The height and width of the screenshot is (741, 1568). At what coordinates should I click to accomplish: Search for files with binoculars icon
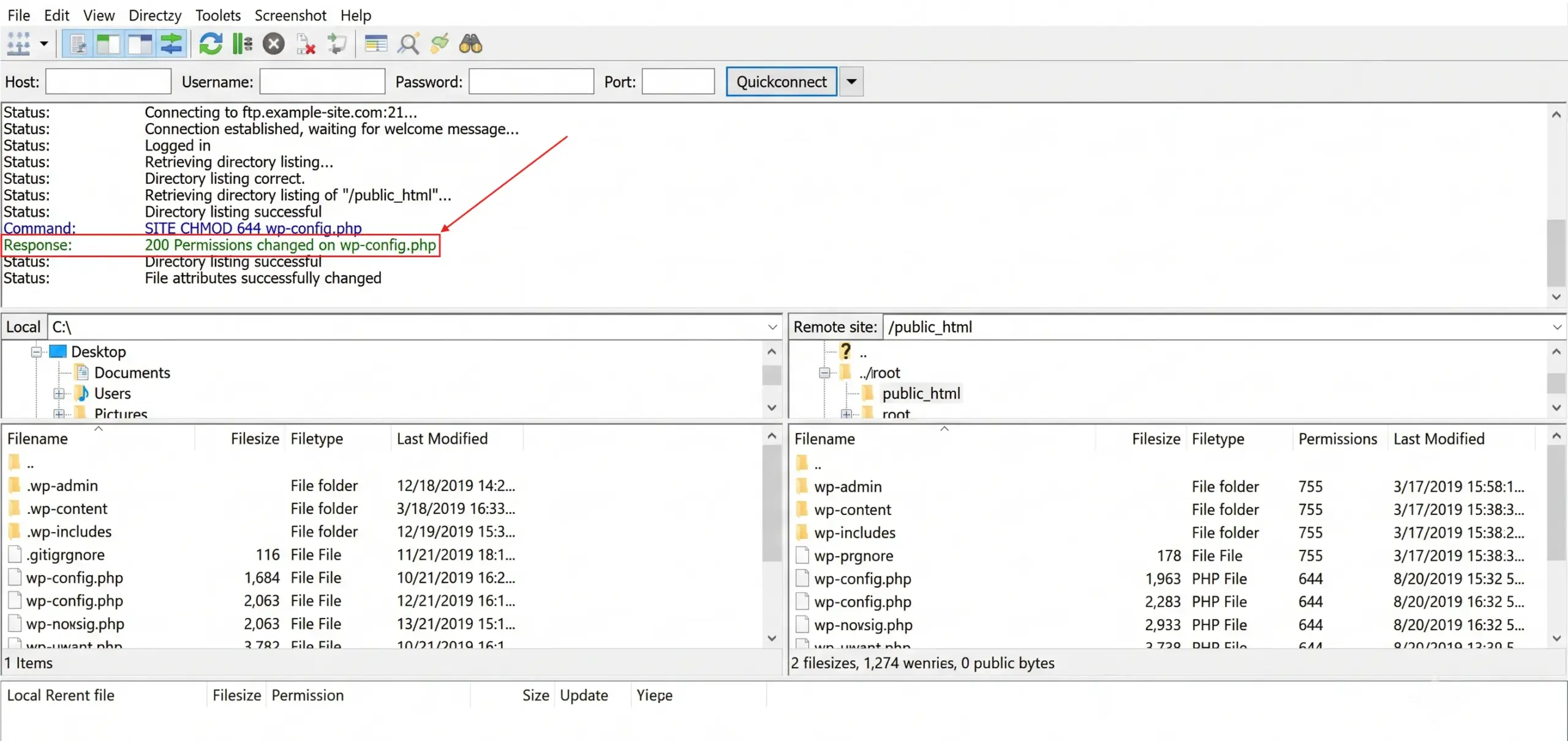pyautogui.click(x=471, y=44)
